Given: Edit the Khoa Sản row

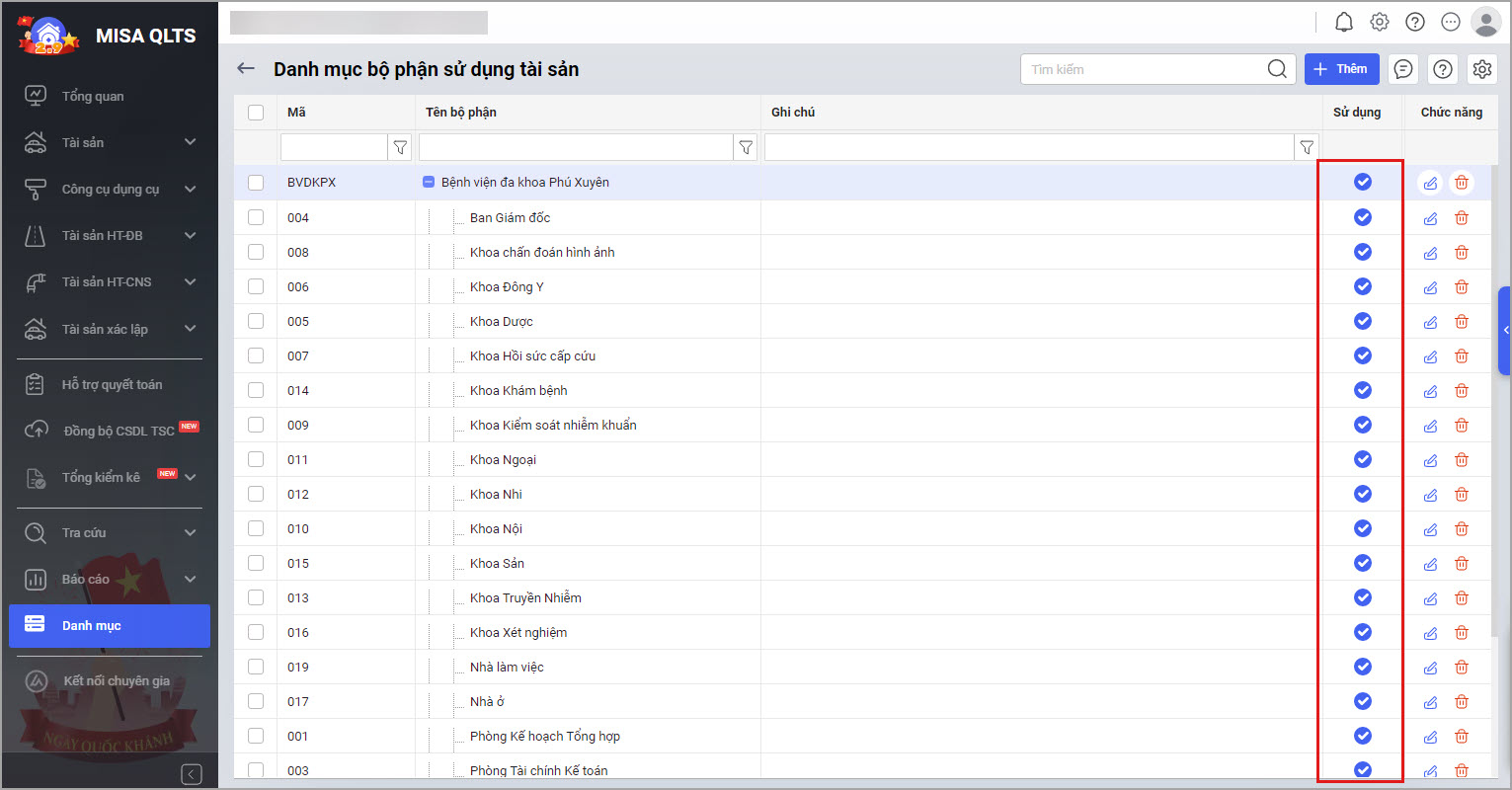Looking at the screenshot, I should point(1430,564).
